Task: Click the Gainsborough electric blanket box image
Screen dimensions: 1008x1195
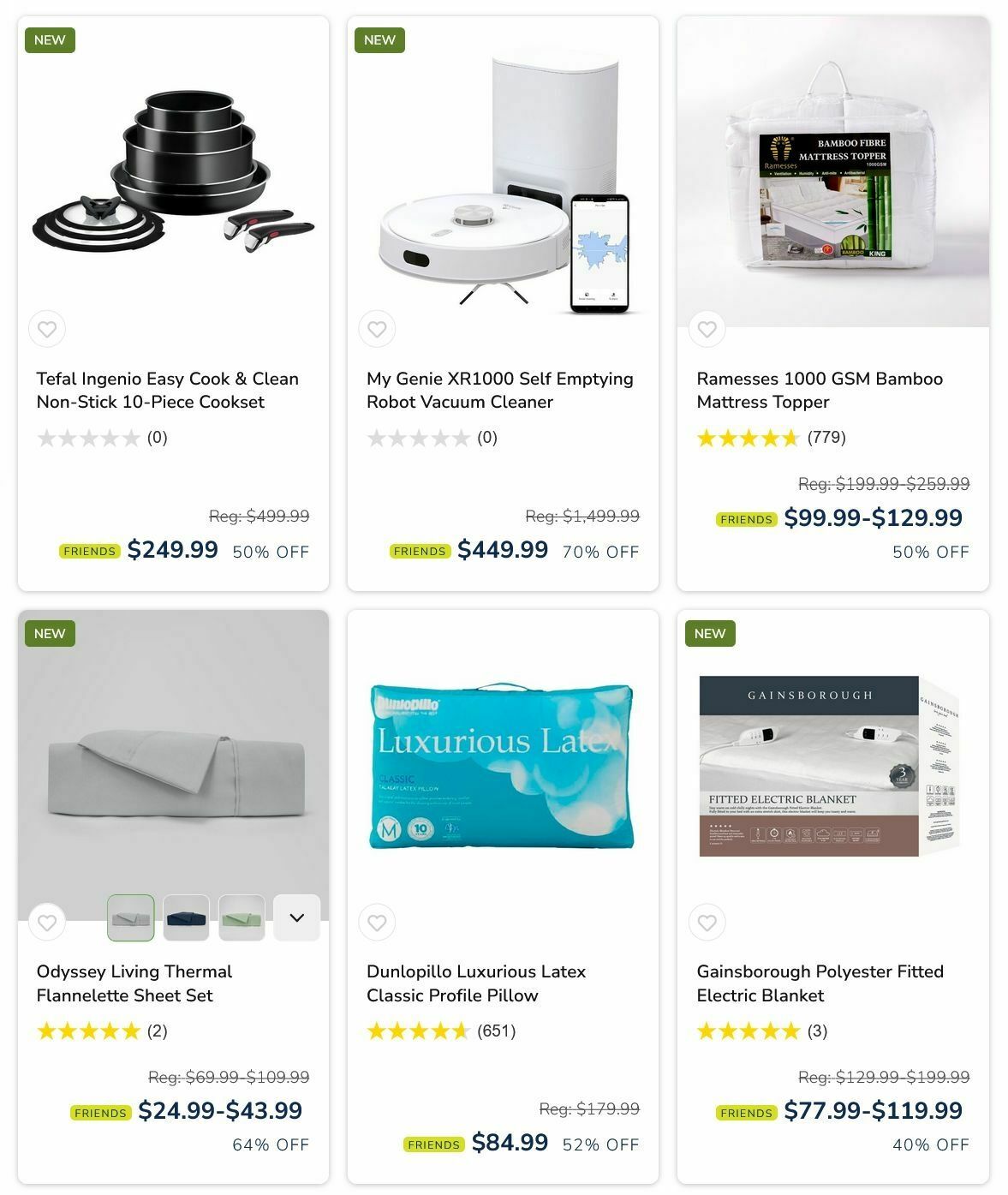Action: 830,765
